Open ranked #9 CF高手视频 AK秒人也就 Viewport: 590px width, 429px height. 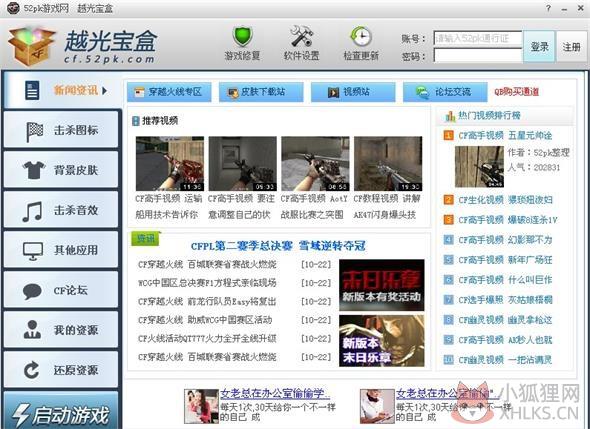(x=505, y=340)
